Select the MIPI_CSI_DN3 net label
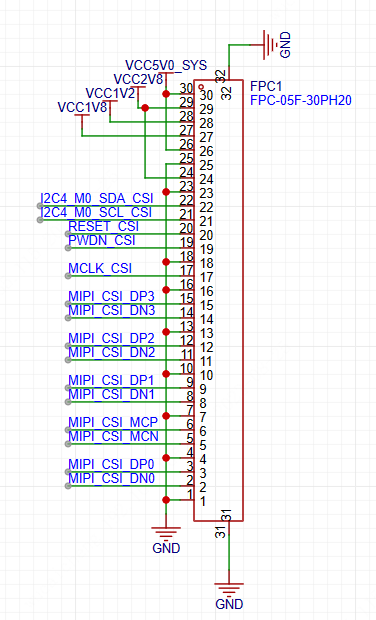This screenshot has width=376, height=620. (x=112, y=310)
